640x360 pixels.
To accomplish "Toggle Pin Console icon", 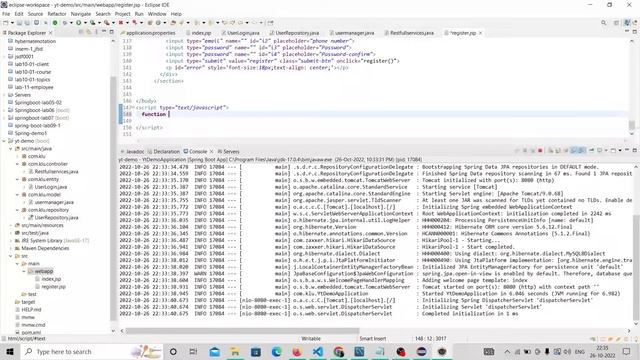I will [x=591, y=151].
